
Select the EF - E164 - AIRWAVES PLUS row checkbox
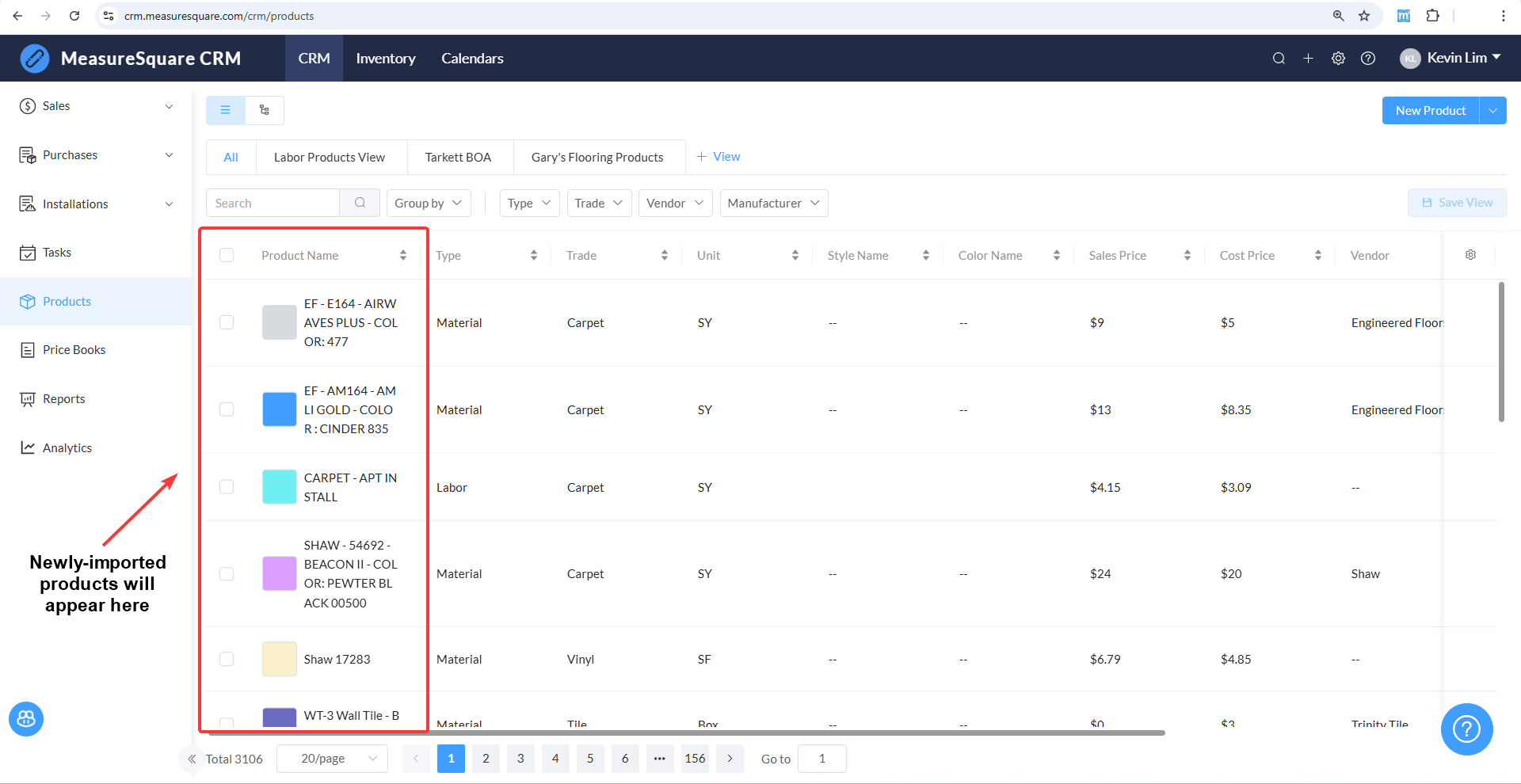pyautogui.click(x=227, y=322)
